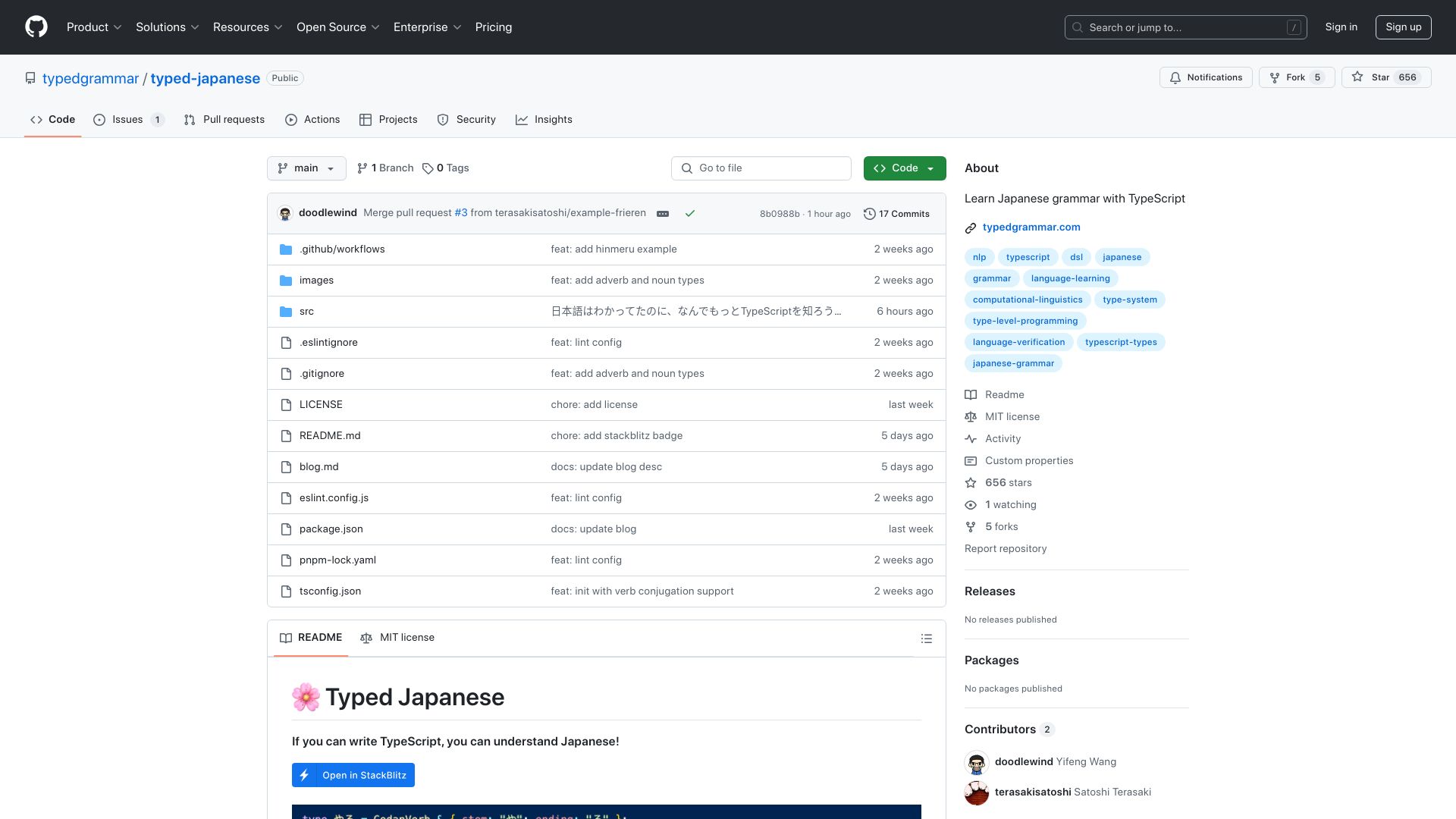Expand the Resources menu
Image resolution: width=1456 pixels, height=819 pixels.
coord(248,27)
